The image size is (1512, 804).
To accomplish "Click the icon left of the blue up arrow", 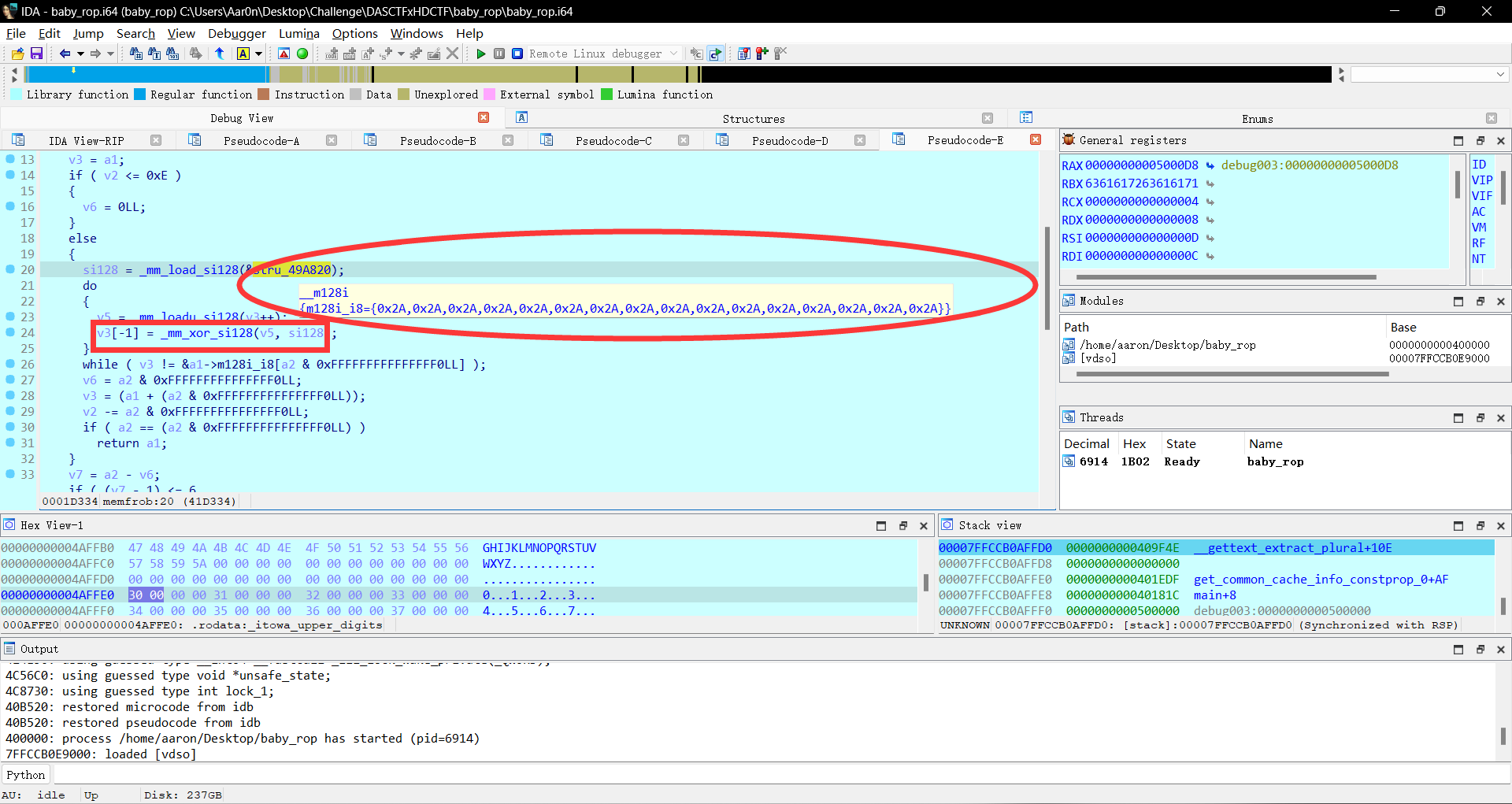I will pos(196,54).
